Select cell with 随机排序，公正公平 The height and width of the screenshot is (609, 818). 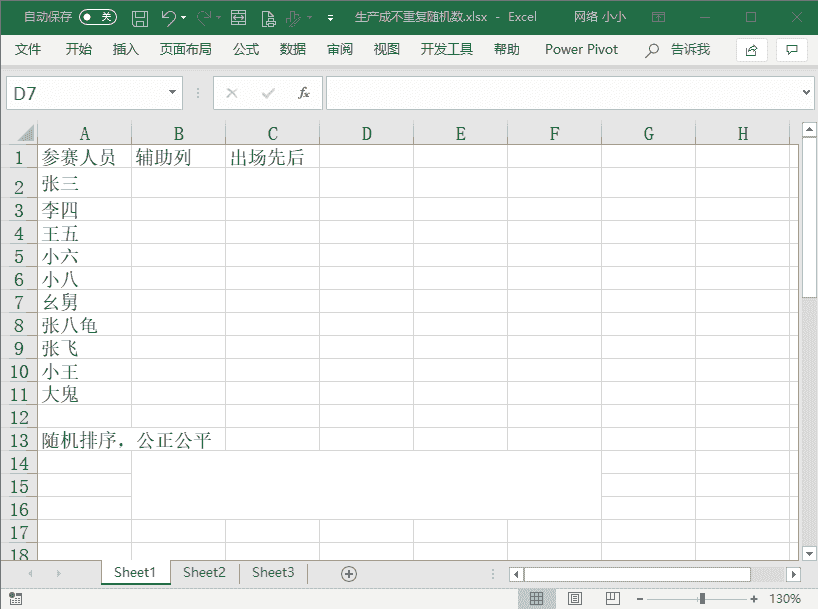tap(85, 440)
